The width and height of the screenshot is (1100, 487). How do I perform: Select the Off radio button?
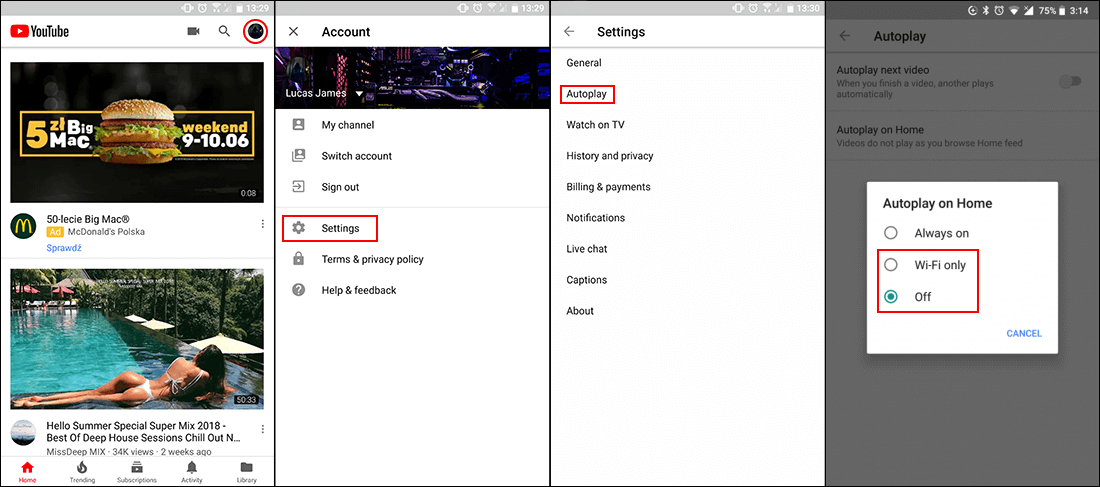[890, 297]
